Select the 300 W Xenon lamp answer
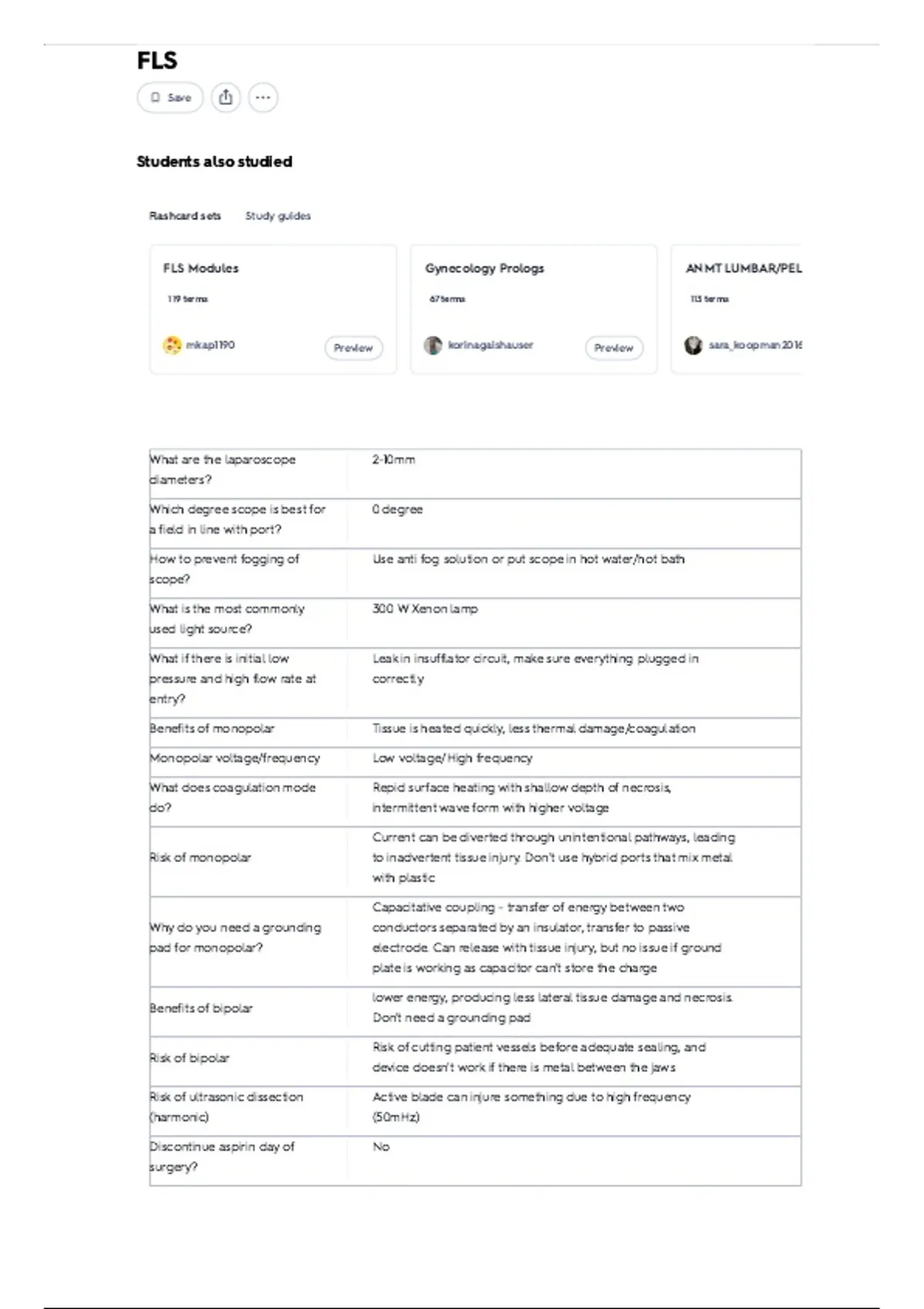The width and height of the screenshot is (924, 1309). [425, 608]
